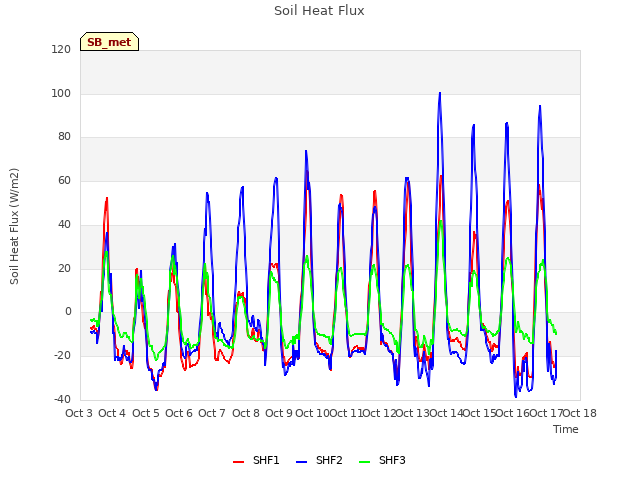Click the red SHF1 legend color marker
This screenshot has height=480, width=640.
238,461
